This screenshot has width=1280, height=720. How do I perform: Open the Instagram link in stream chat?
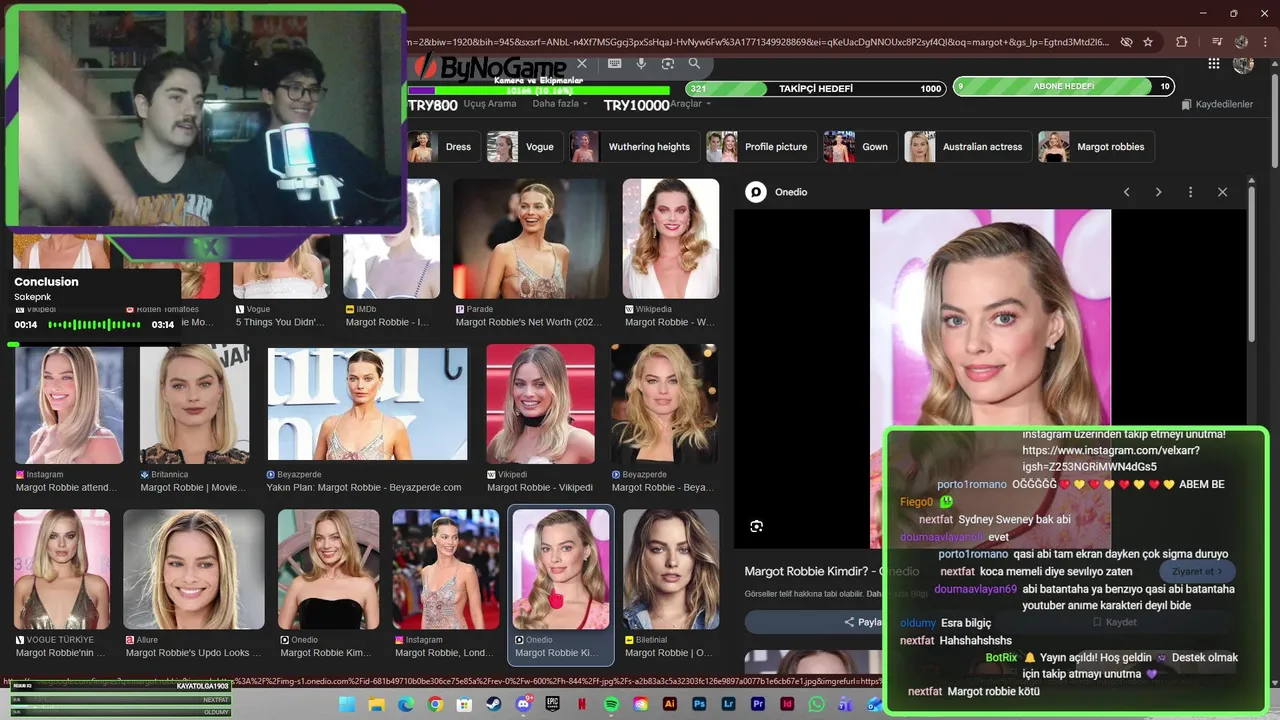tap(1111, 459)
